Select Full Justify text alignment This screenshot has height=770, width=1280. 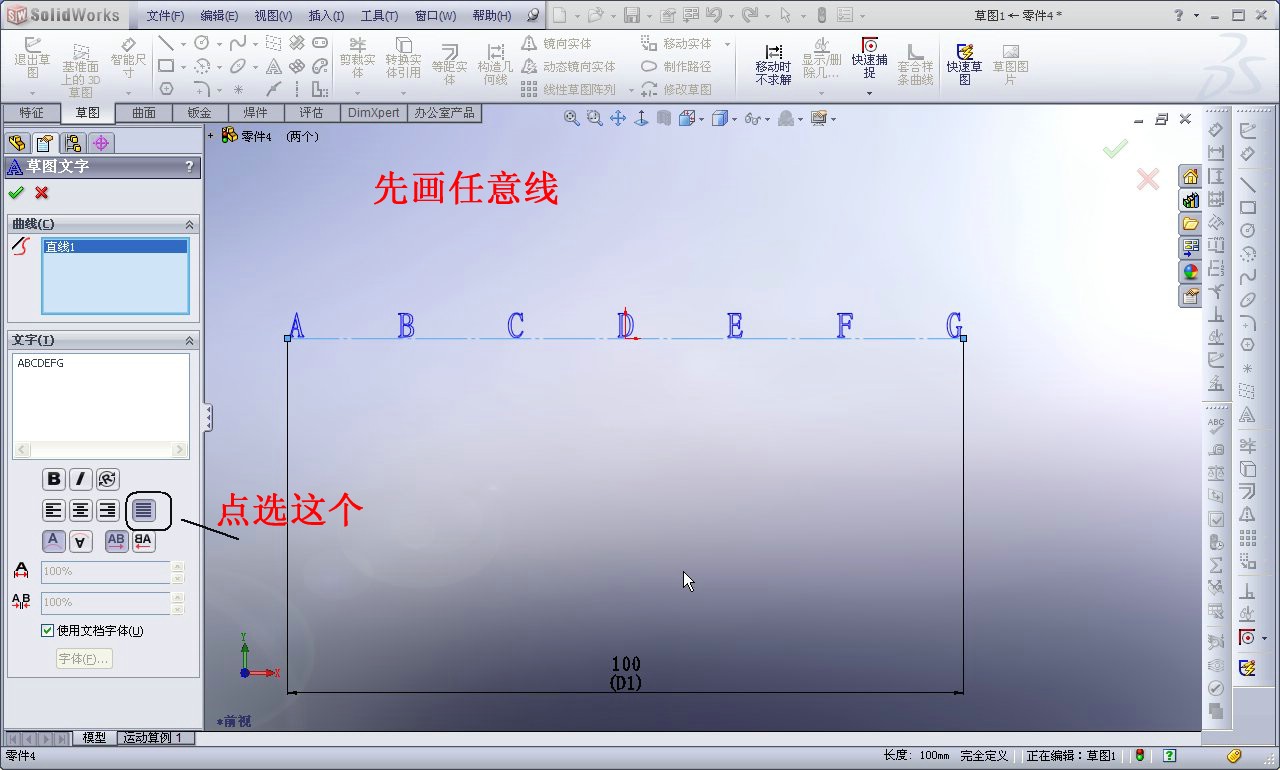pyautogui.click(x=145, y=511)
